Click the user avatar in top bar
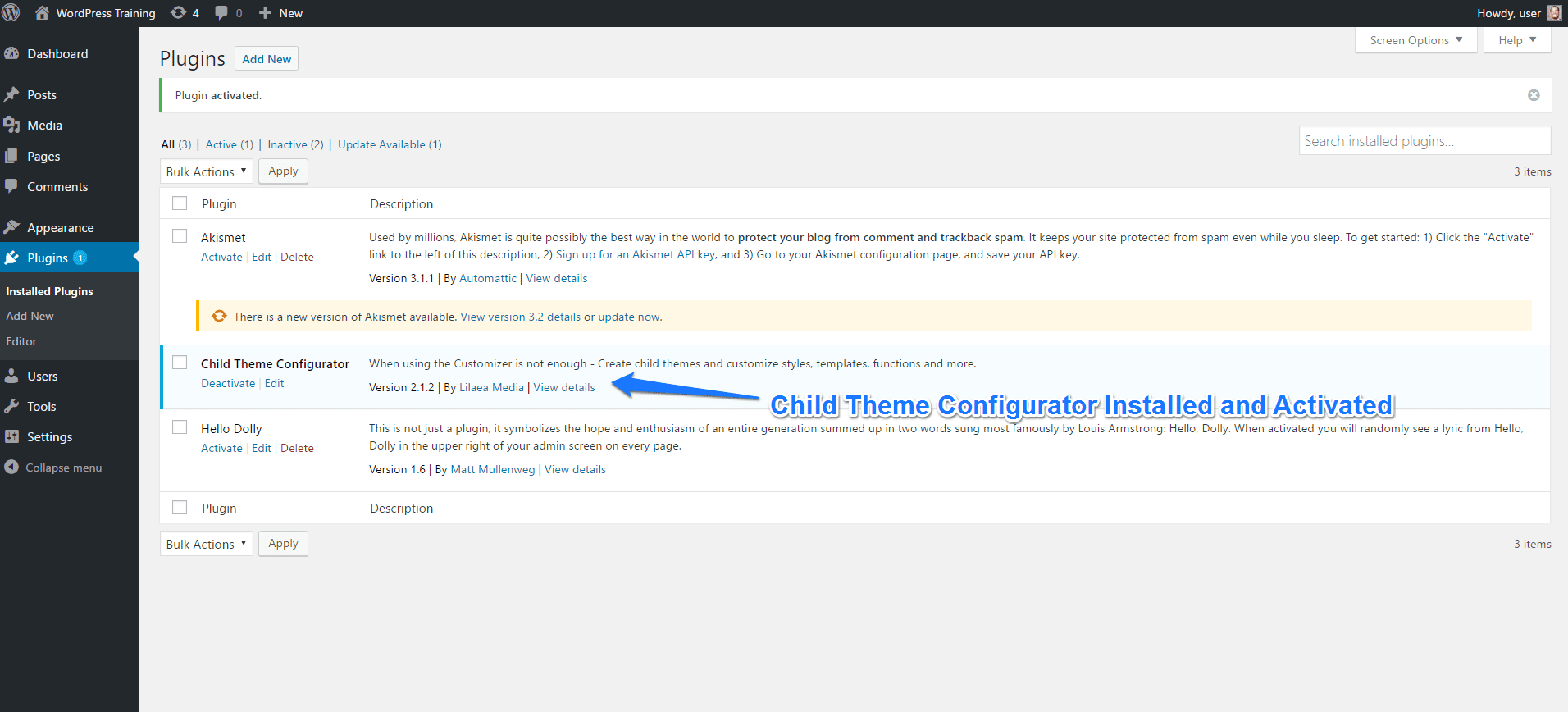The width and height of the screenshot is (1568, 712). pyautogui.click(x=1553, y=13)
